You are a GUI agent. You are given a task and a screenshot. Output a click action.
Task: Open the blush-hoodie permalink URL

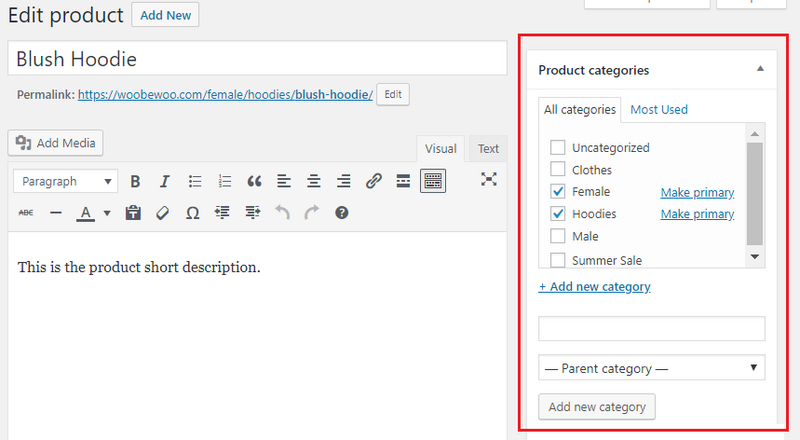coord(225,95)
